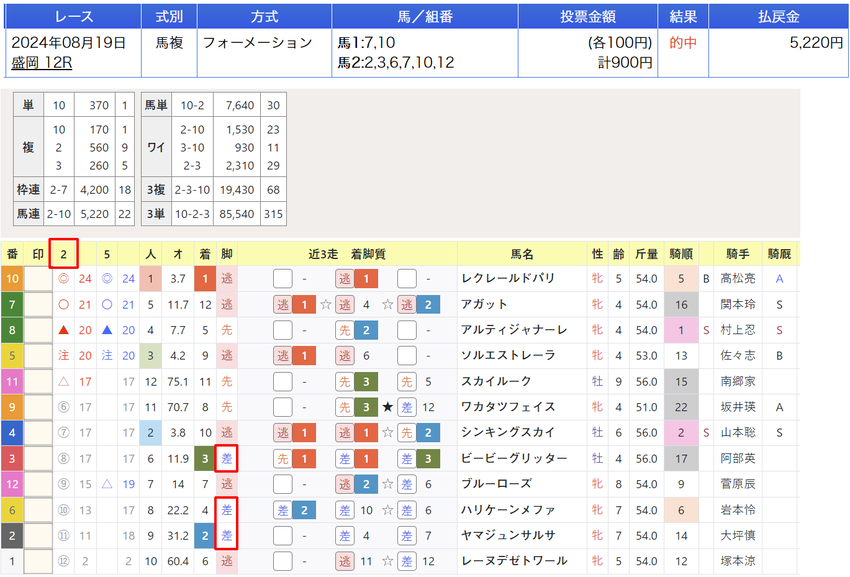
Task: Click horse name ハリケーンメファ
Action: click(x=508, y=510)
